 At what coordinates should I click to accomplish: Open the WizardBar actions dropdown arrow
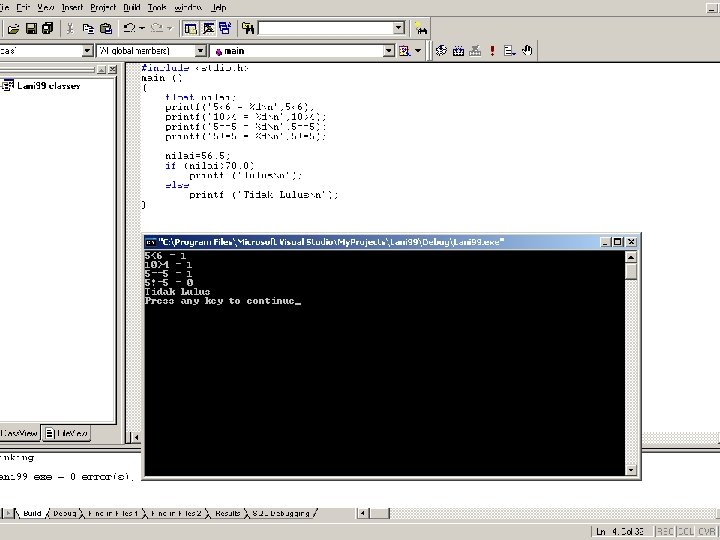418,51
